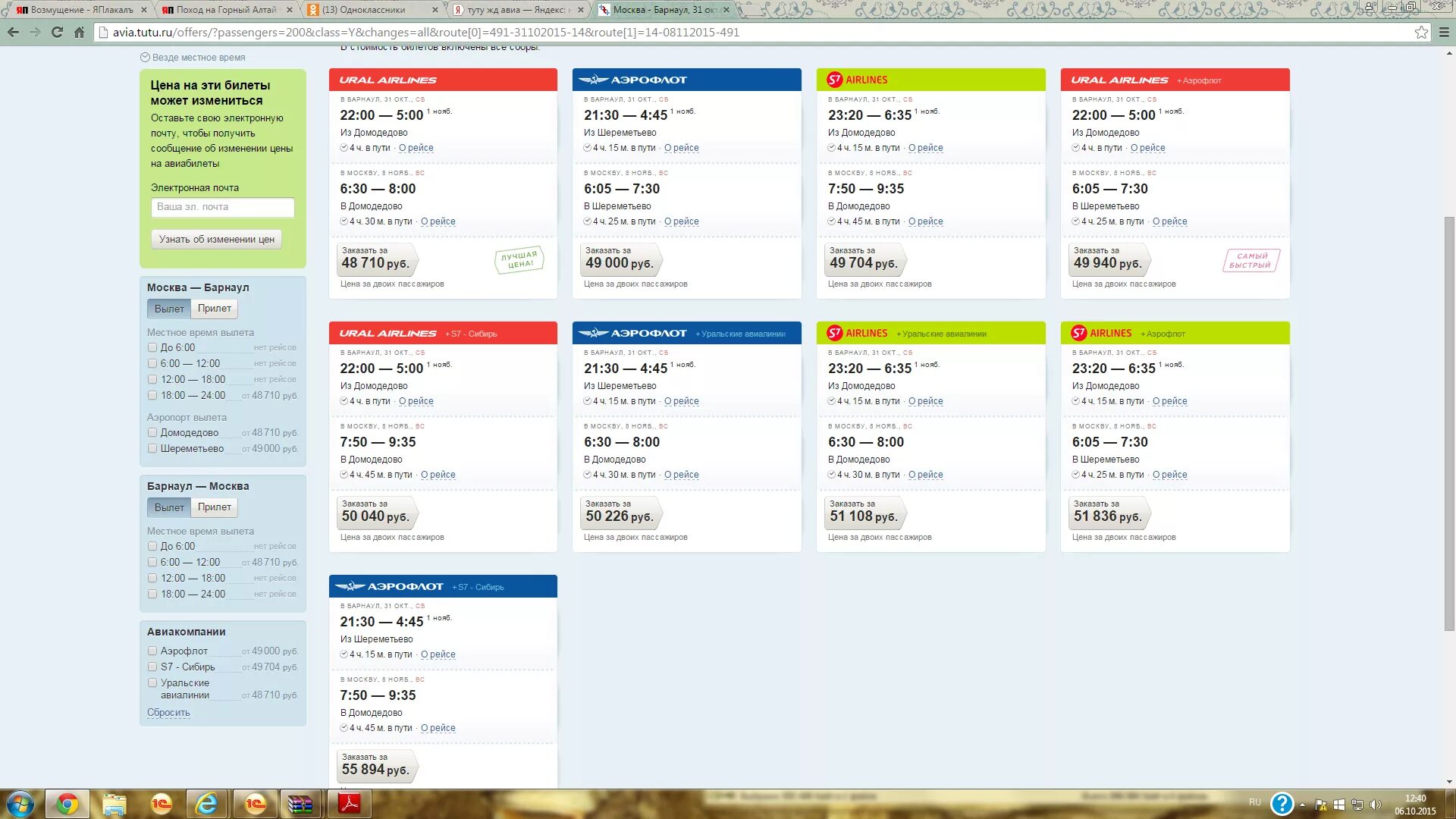Click Аэрофлот logo on 50 226 руб. card
The image size is (1456, 819).
click(x=632, y=333)
